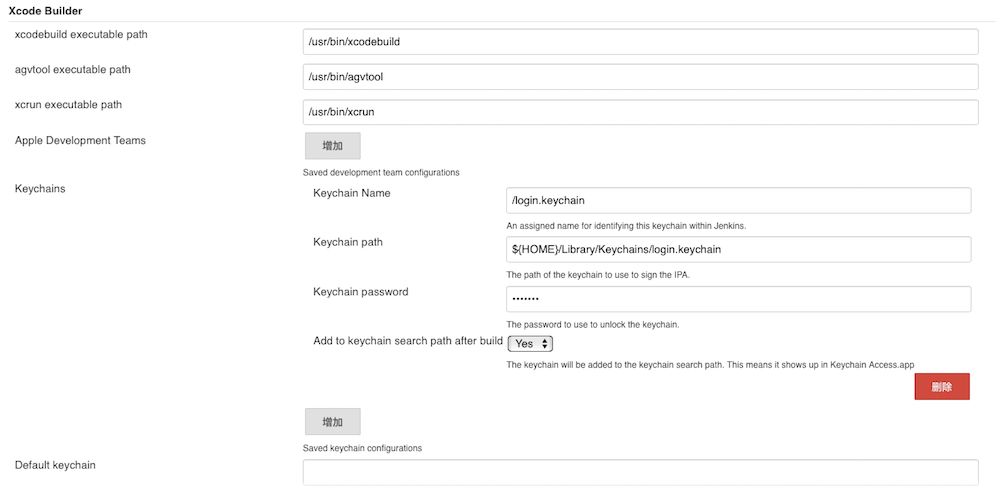This screenshot has width=1000, height=498.
Task: Click the Keychain path input field
Action: (739, 249)
